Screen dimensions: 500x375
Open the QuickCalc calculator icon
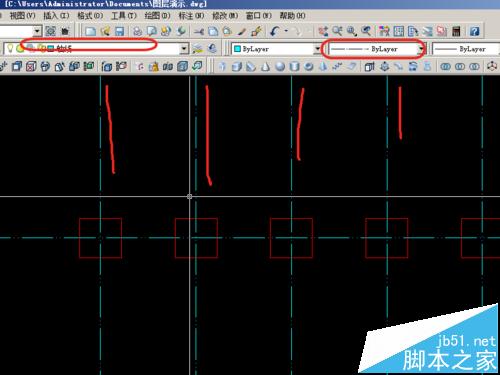click(x=456, y=32)
